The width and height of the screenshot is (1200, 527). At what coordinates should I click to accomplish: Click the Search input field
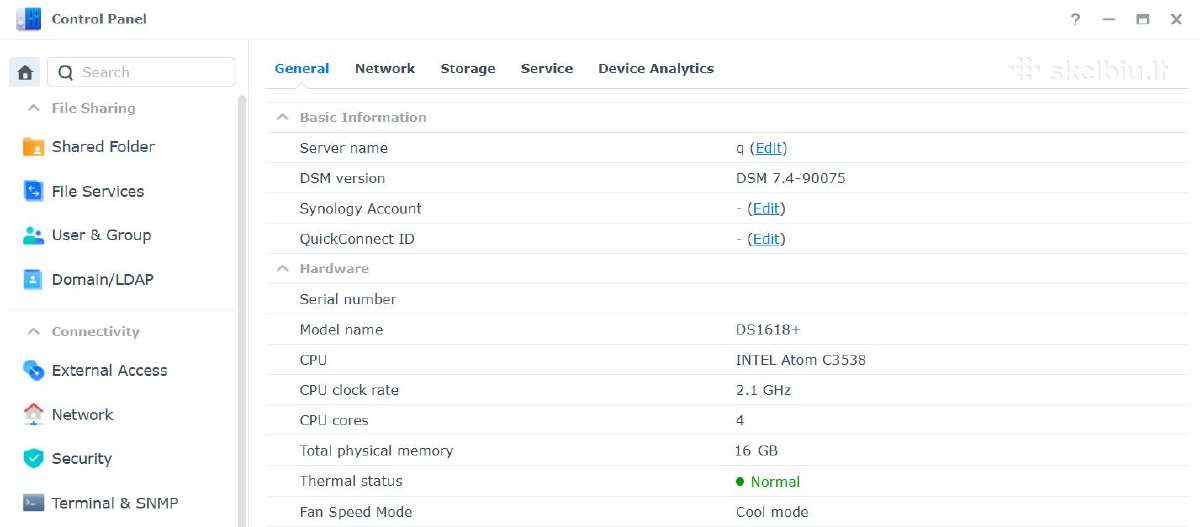click(x=141, y=72)
